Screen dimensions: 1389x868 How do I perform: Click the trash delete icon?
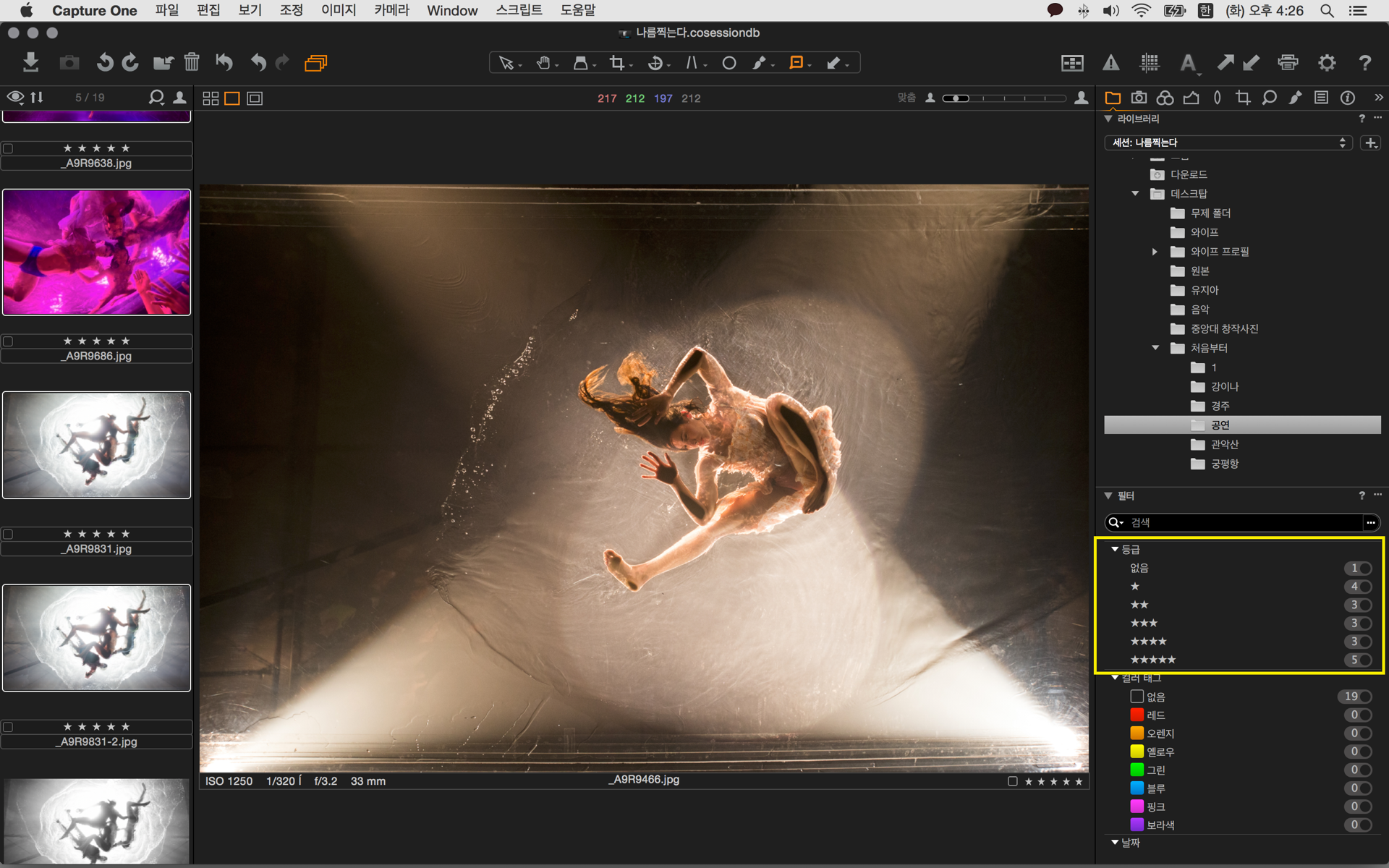pos(192,63)
